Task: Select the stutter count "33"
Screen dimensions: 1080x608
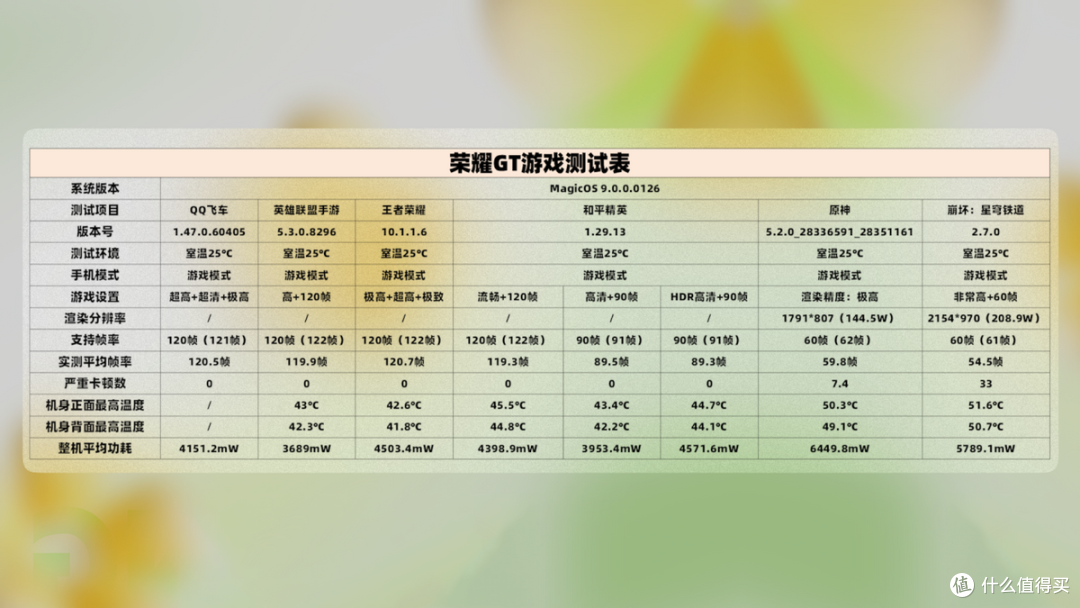Action: [986, 384]
